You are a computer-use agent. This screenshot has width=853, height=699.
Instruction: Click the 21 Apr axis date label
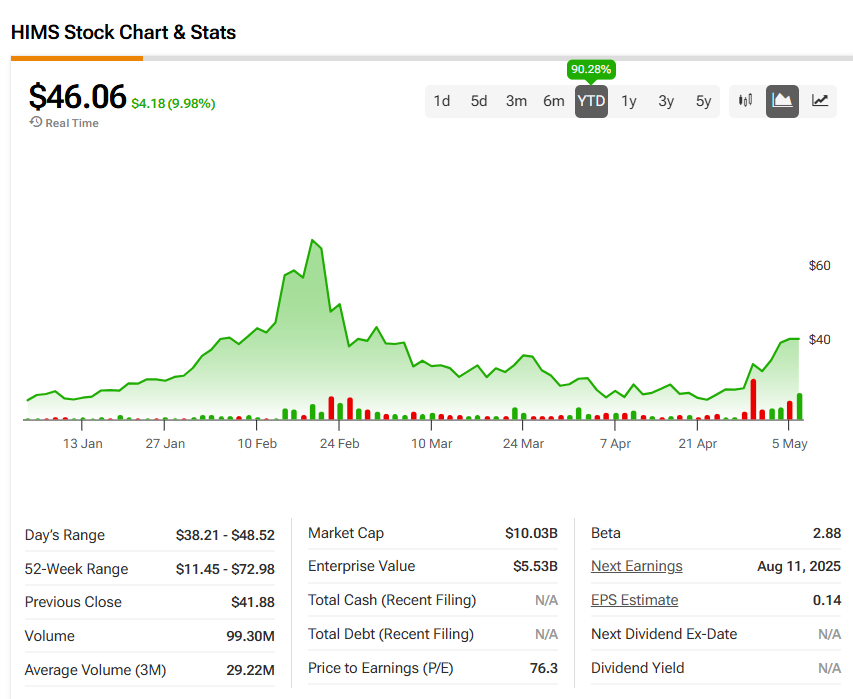click(697, 443)
